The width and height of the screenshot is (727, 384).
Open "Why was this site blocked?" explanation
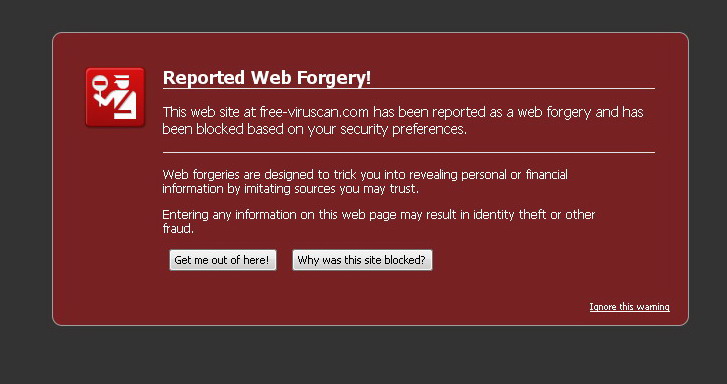362,260
